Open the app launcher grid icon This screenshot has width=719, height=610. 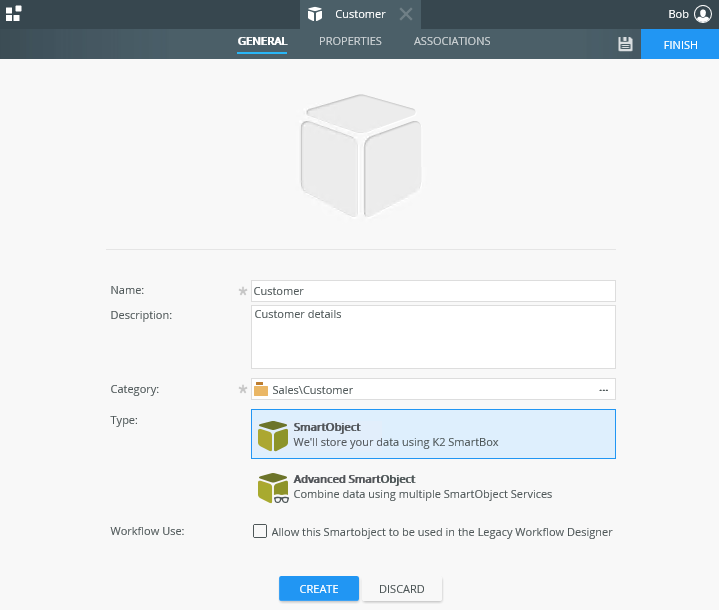(x=13, y=13)
